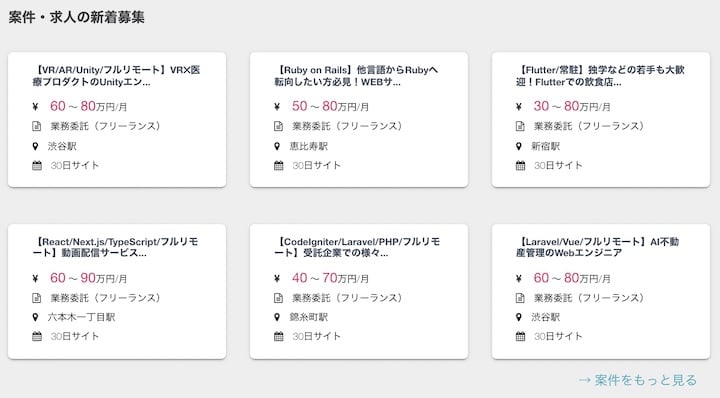
Task: Open the Laravel/Vue AI不動産管理 job title
Action: point(597,247)
